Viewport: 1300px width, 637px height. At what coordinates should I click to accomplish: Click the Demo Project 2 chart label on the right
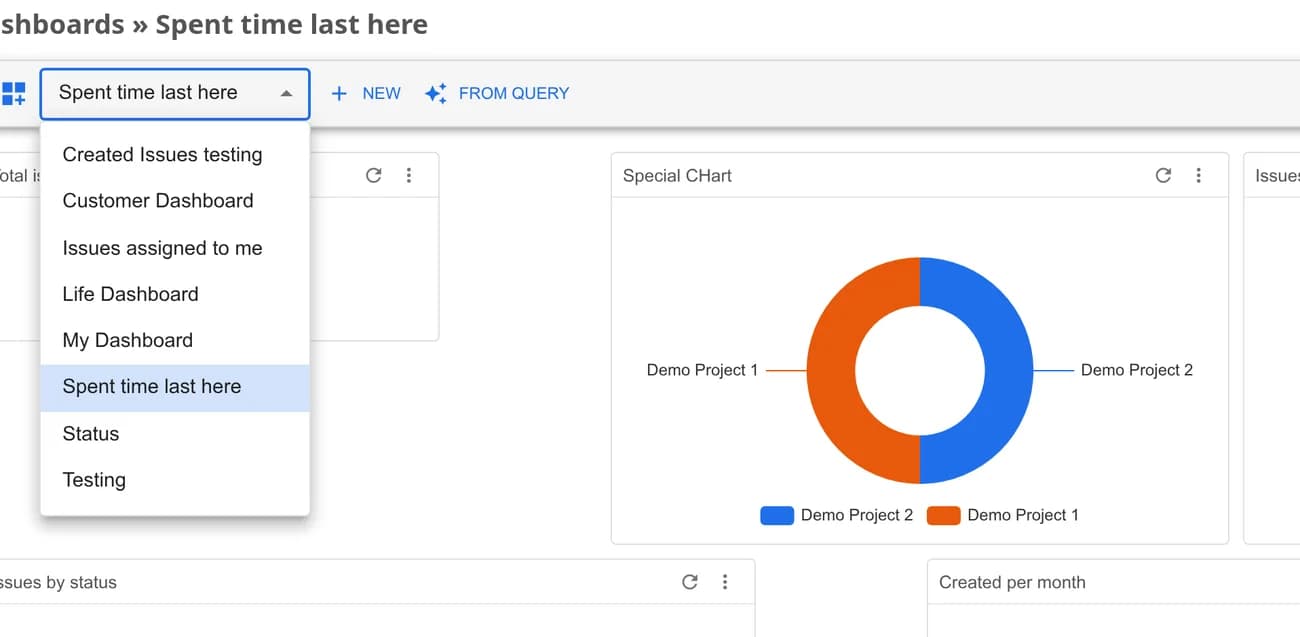(1137, 370)
